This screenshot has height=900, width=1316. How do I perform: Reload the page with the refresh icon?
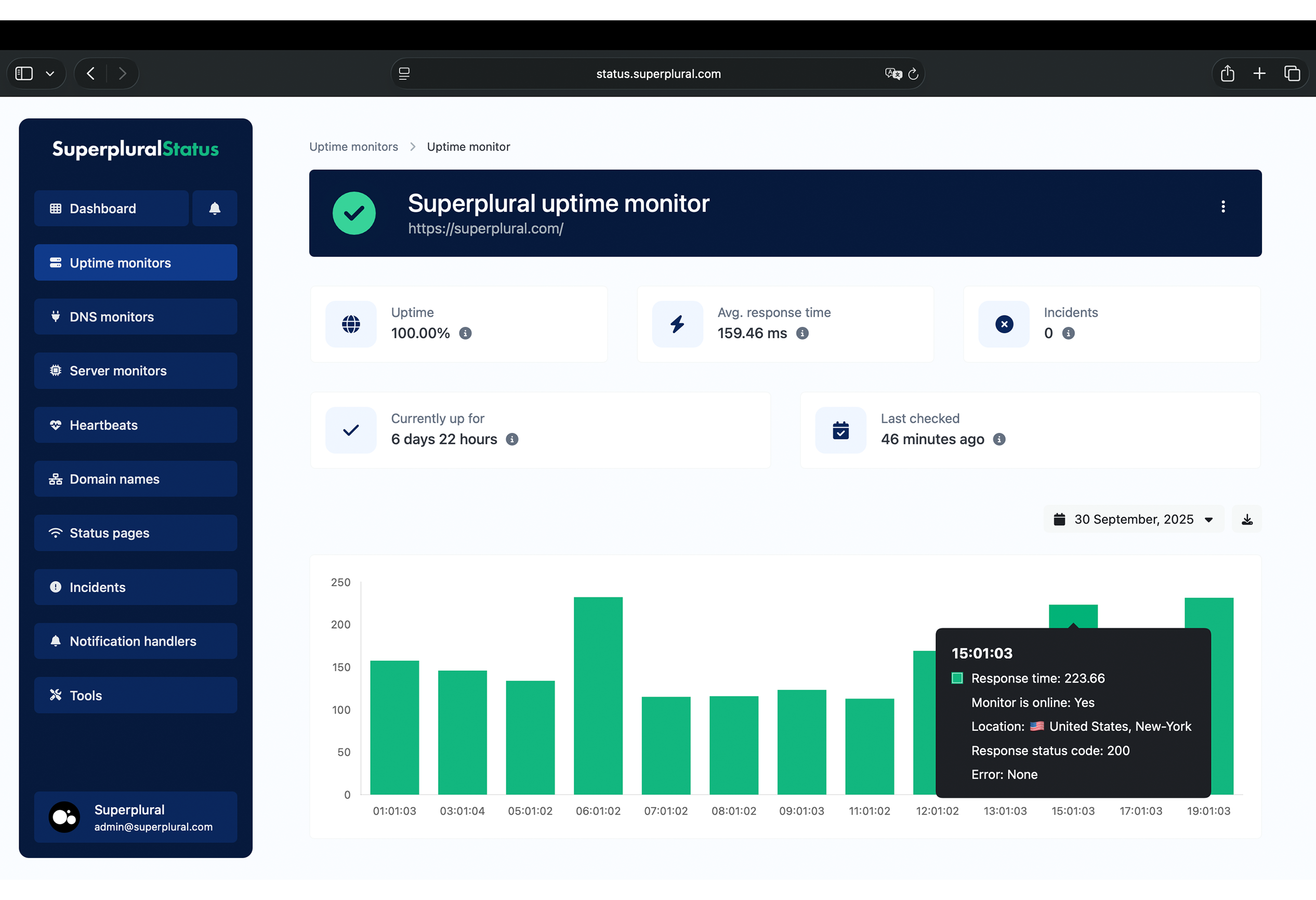(913, 74)
